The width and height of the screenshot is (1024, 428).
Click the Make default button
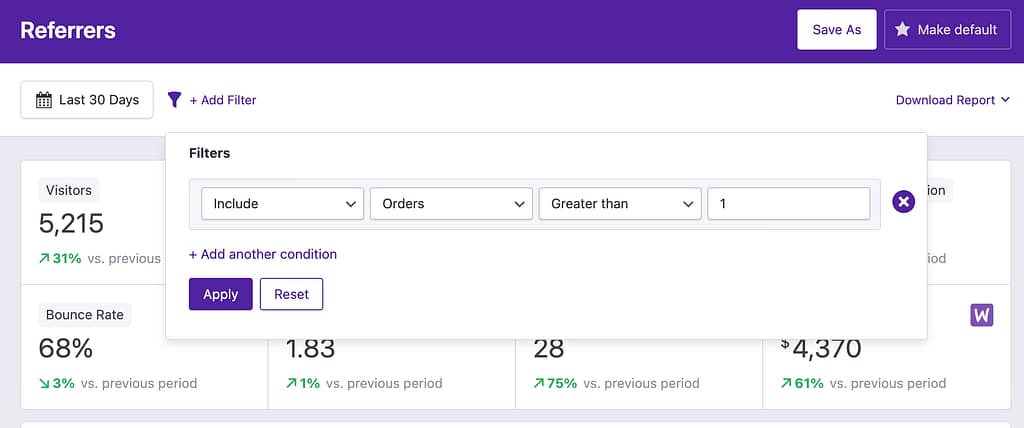(948, 29)
